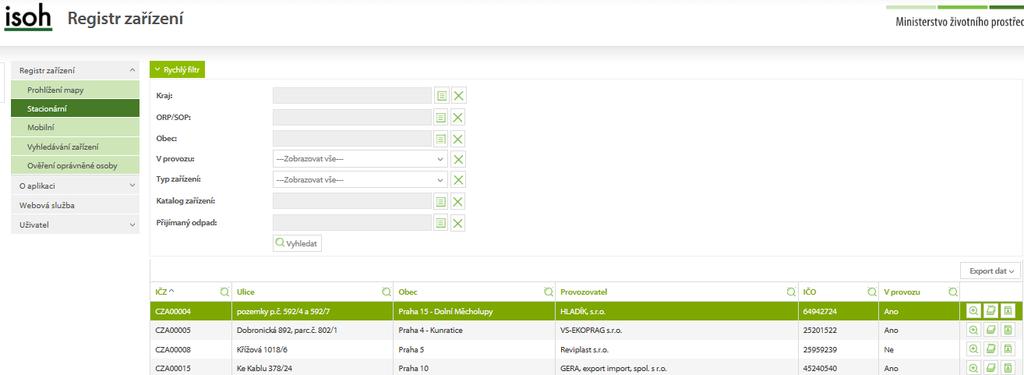
Task: Collapse the Rychlý filtr panel
Action: [x=177, y=69]
